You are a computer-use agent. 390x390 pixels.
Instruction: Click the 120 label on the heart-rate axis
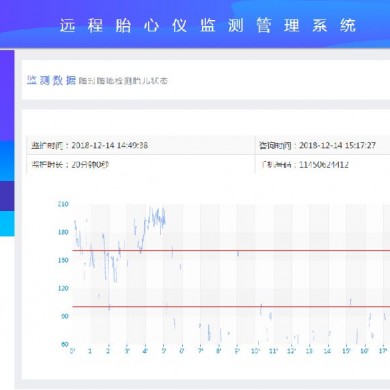63,288
